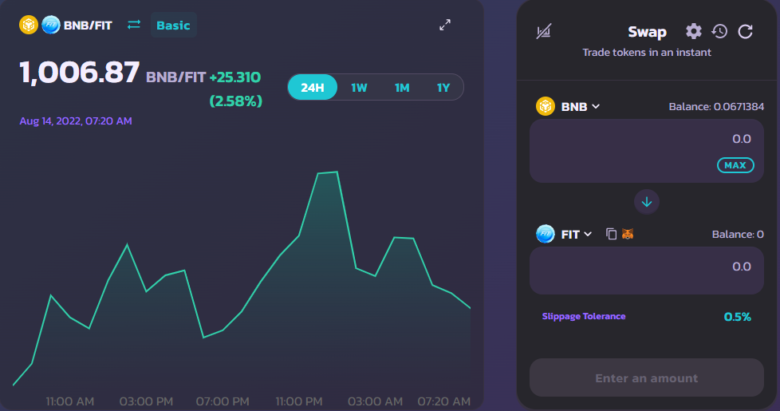This screenshot has height=411, width=780.
Task: Select the 1W chart range
Action: (359, 88)
